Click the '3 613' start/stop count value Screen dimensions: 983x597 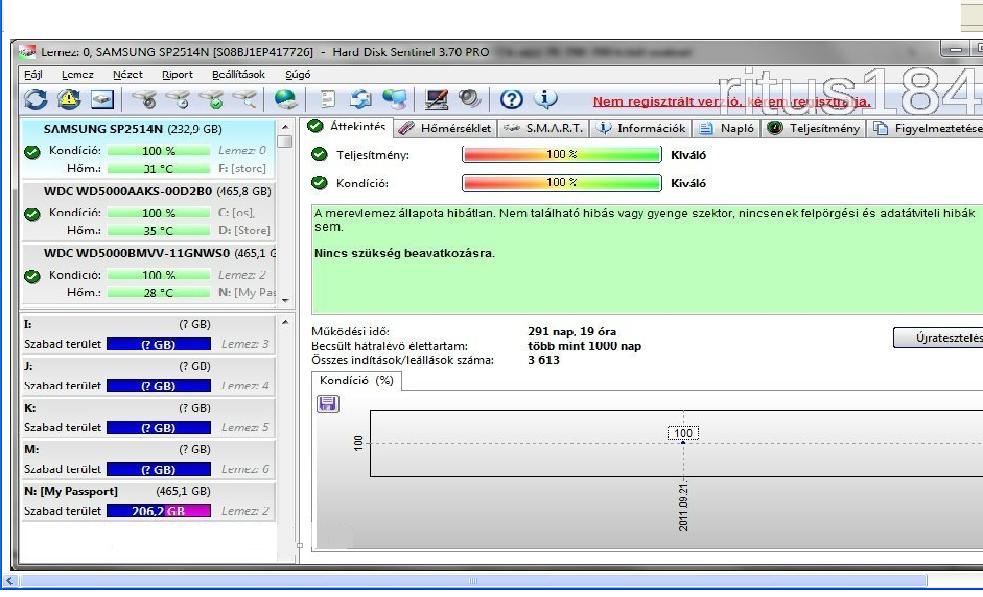[544, 360]
